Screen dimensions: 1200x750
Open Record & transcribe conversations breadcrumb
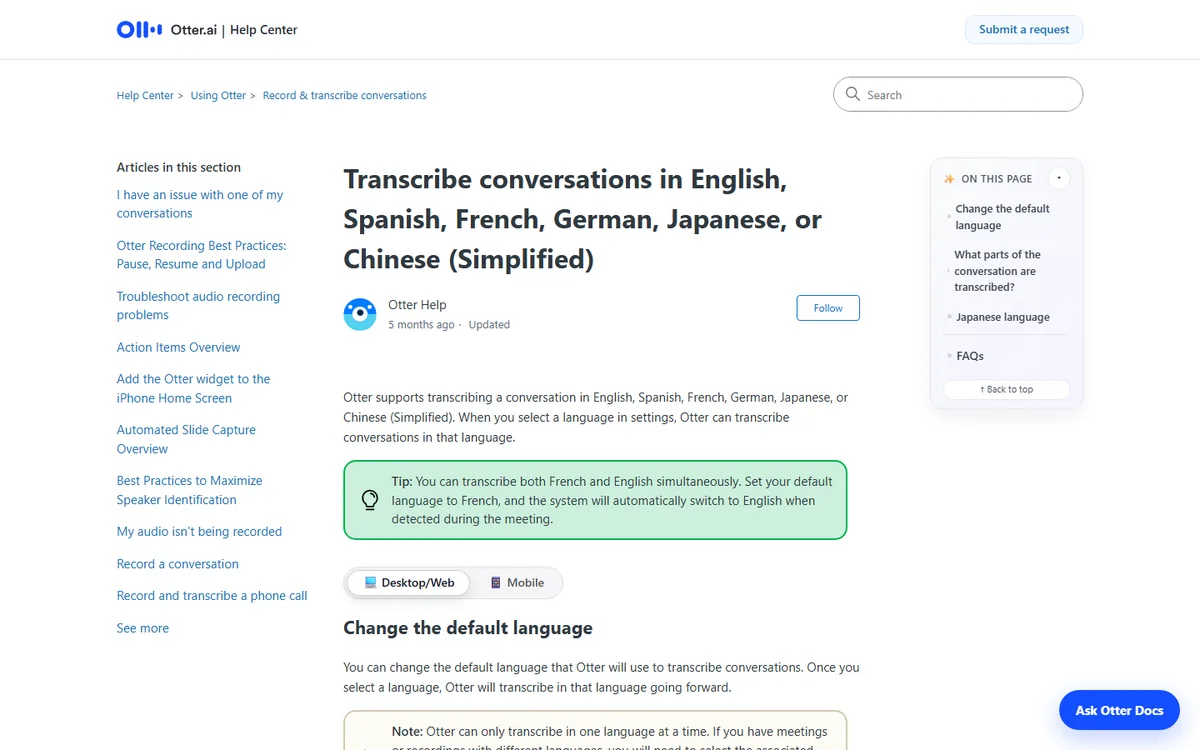click(345, 96)
